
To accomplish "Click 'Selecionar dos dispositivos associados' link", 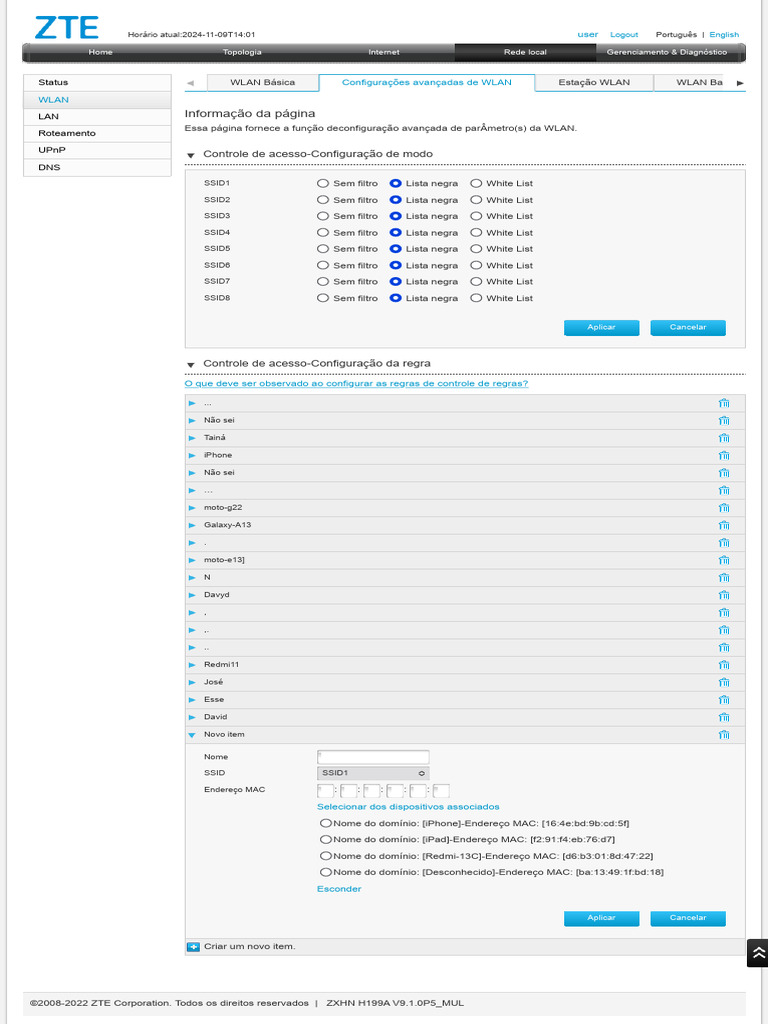I will coord(408,807).
